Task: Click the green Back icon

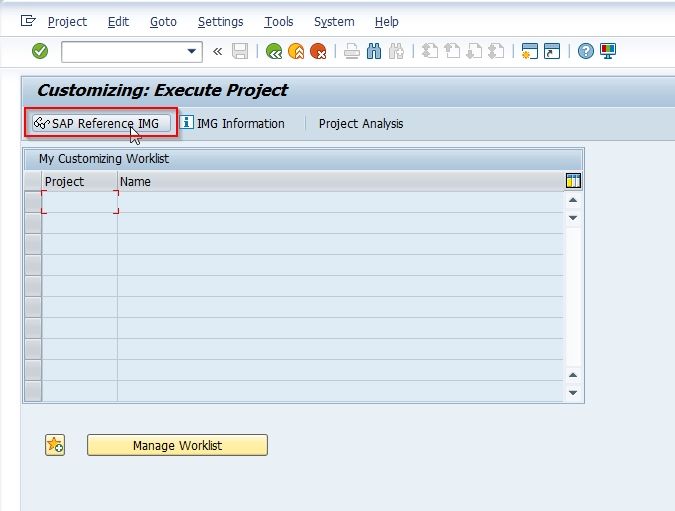Action: [274, 52]
